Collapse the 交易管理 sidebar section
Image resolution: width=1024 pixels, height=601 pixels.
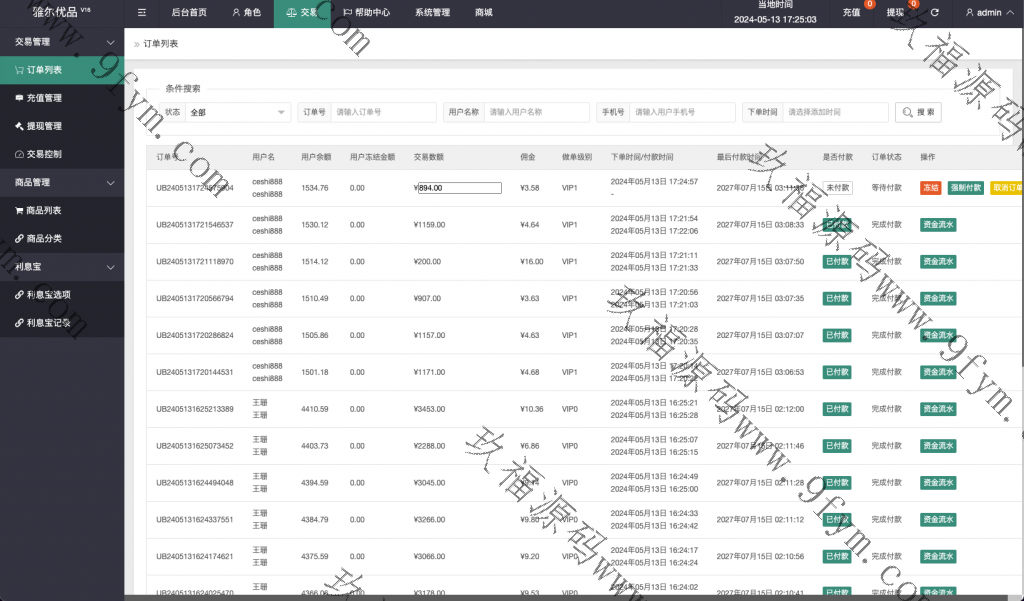point(109,42)
